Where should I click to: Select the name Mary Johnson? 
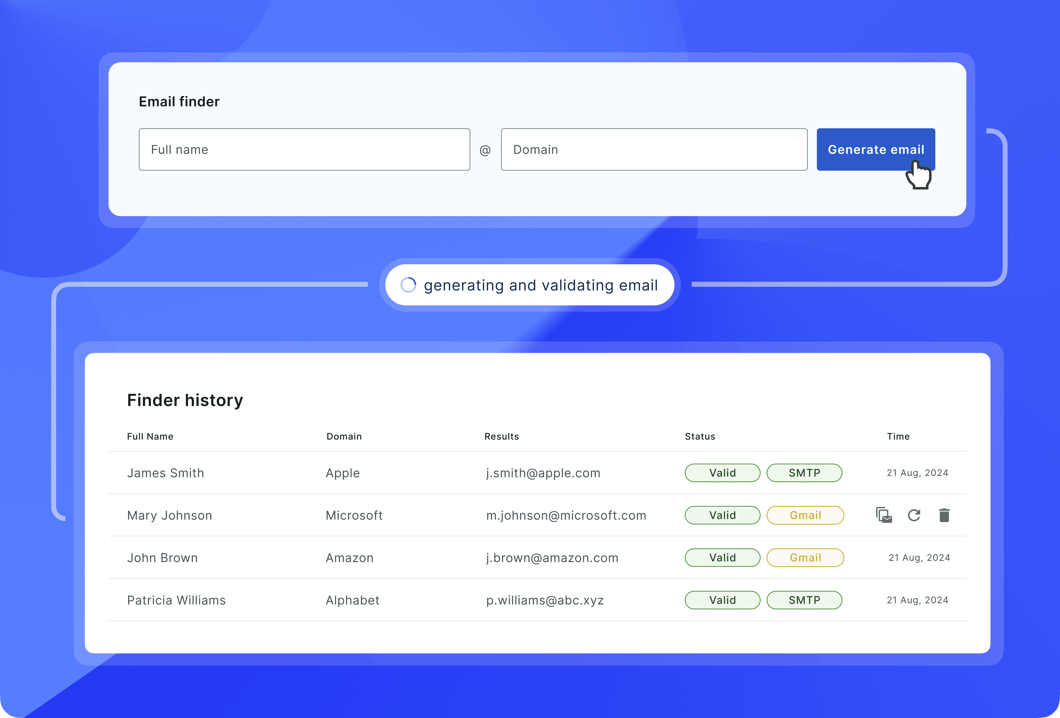170,515
